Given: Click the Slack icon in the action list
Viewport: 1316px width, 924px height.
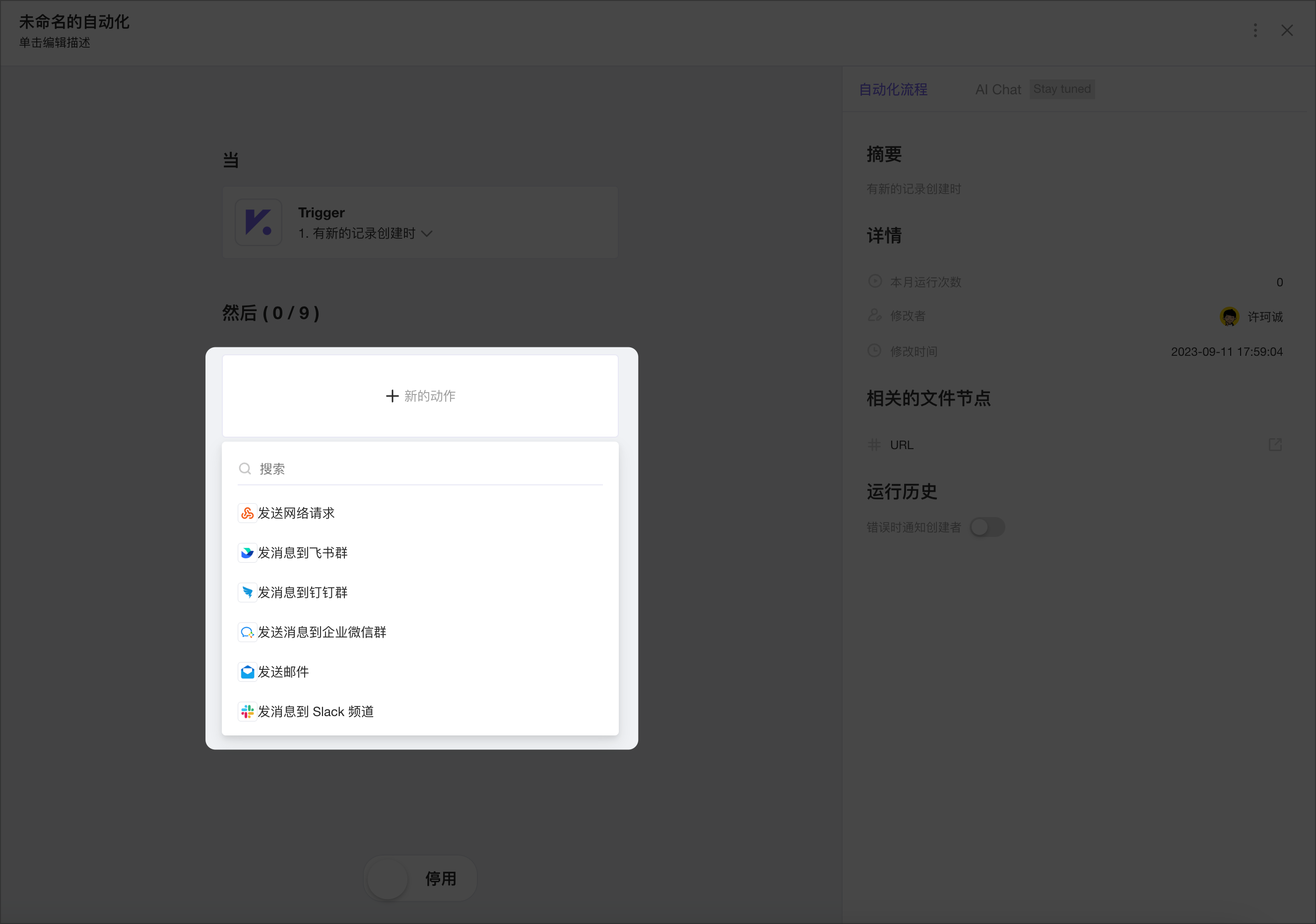Looking at the screenshot, I should [x=247, y=711].
